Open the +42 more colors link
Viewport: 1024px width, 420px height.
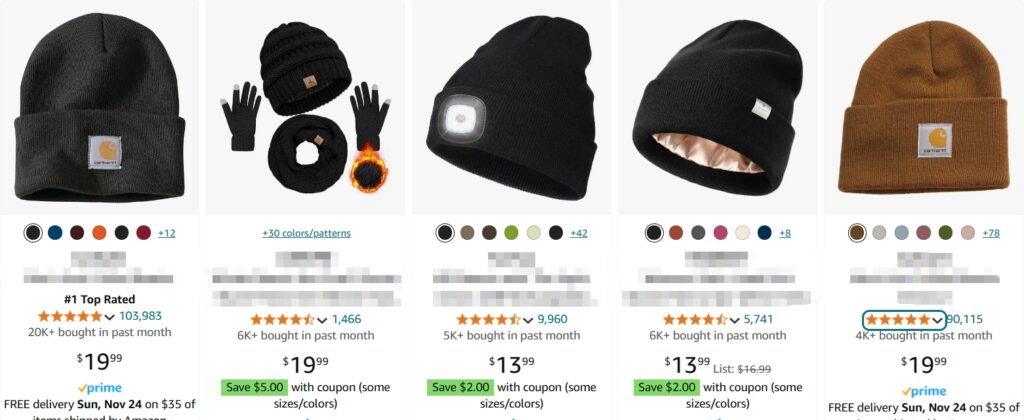(579, 233)
